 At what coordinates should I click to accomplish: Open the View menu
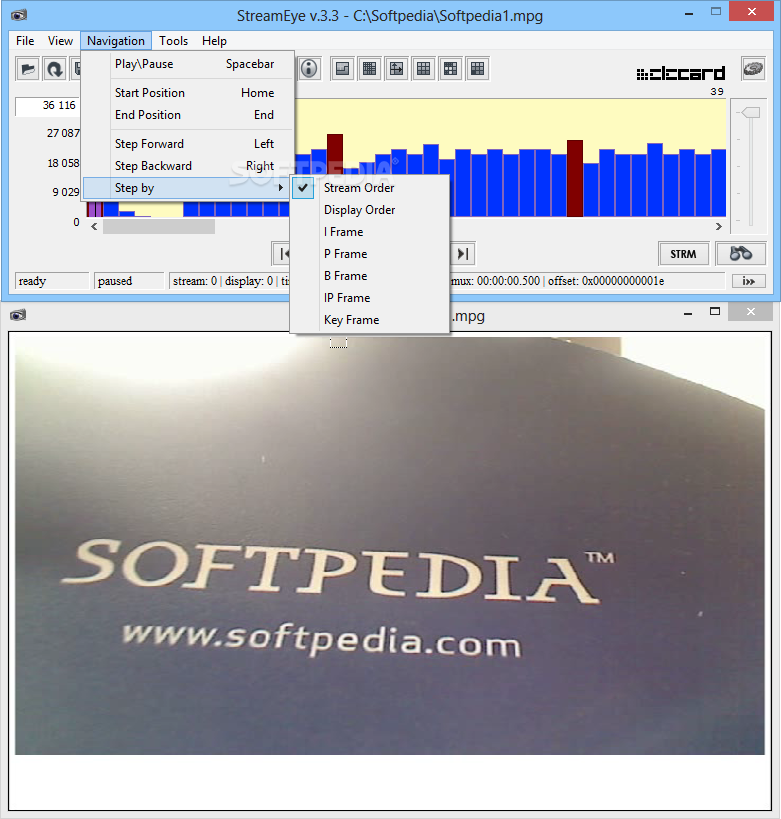tap(61, 41)
